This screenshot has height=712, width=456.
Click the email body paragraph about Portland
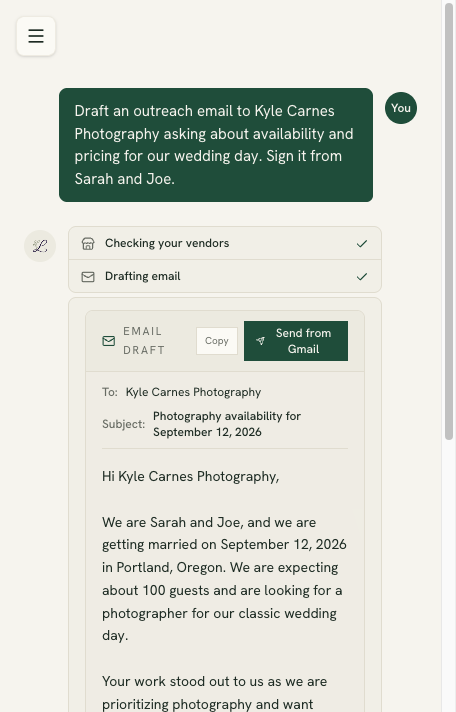coord(224,579)
